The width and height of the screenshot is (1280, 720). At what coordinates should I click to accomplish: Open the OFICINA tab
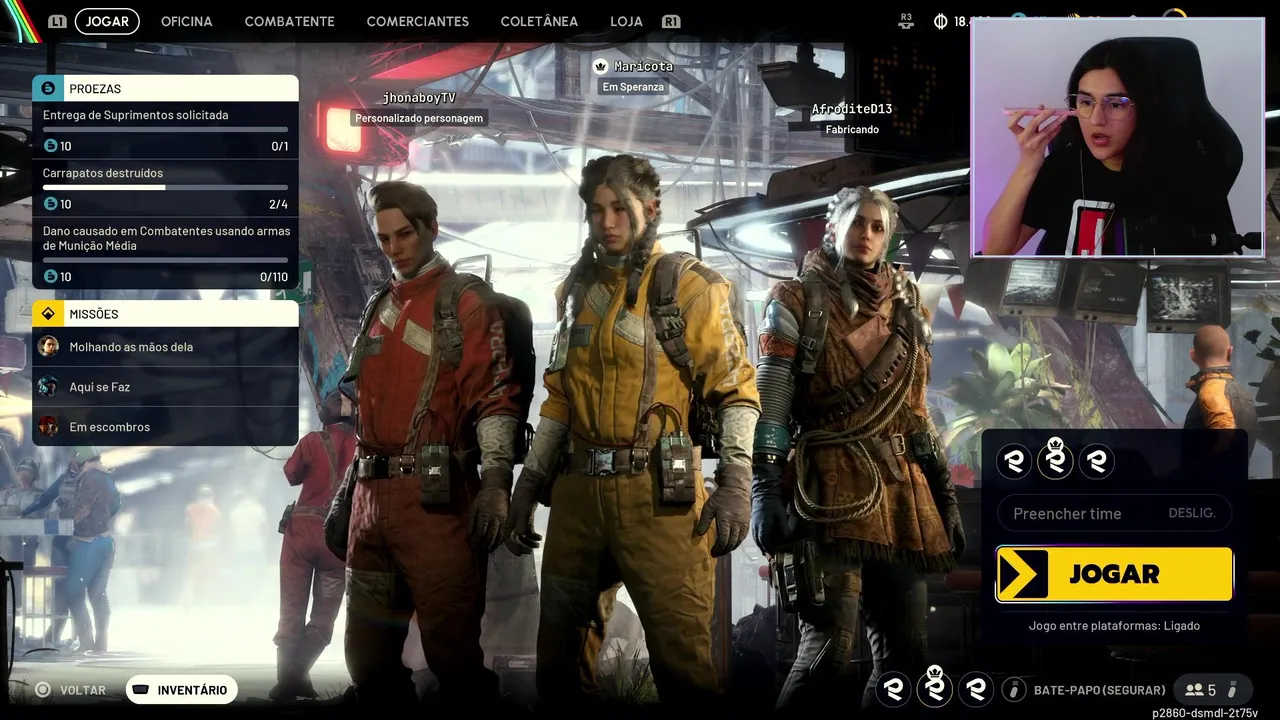(186, 21)
